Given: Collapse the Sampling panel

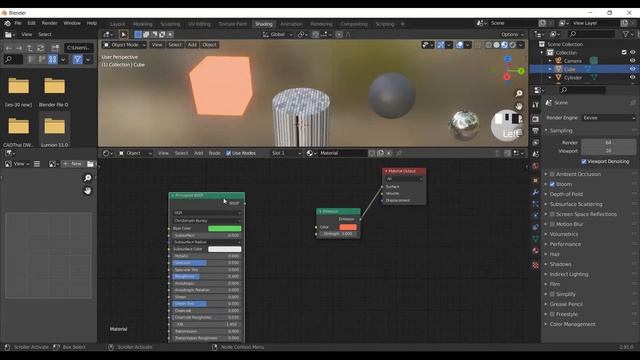Looking at the screenshot, I should (x=561, y=131).
